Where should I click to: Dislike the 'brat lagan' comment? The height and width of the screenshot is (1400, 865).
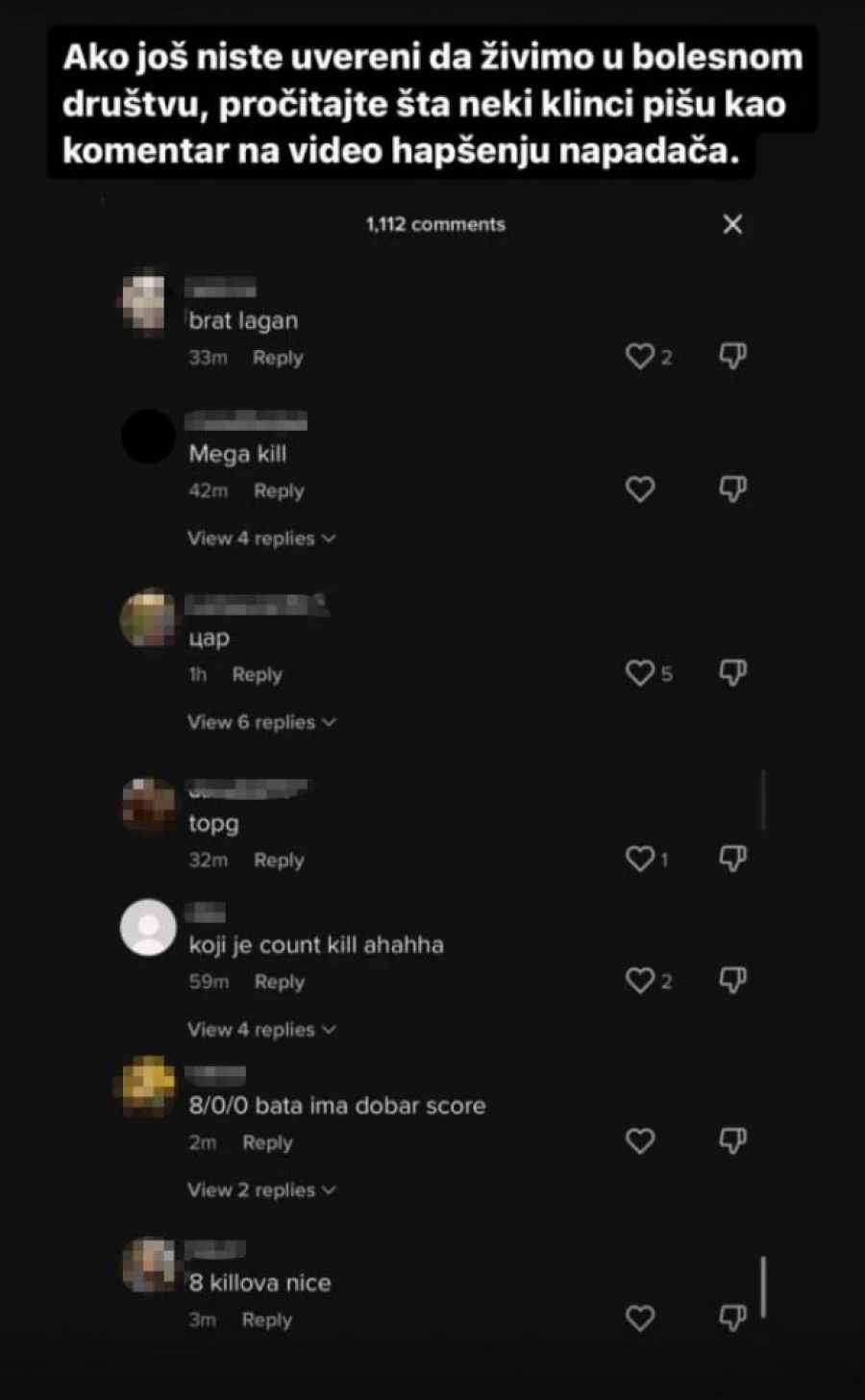pyautogui.click(x=733, y=357)
